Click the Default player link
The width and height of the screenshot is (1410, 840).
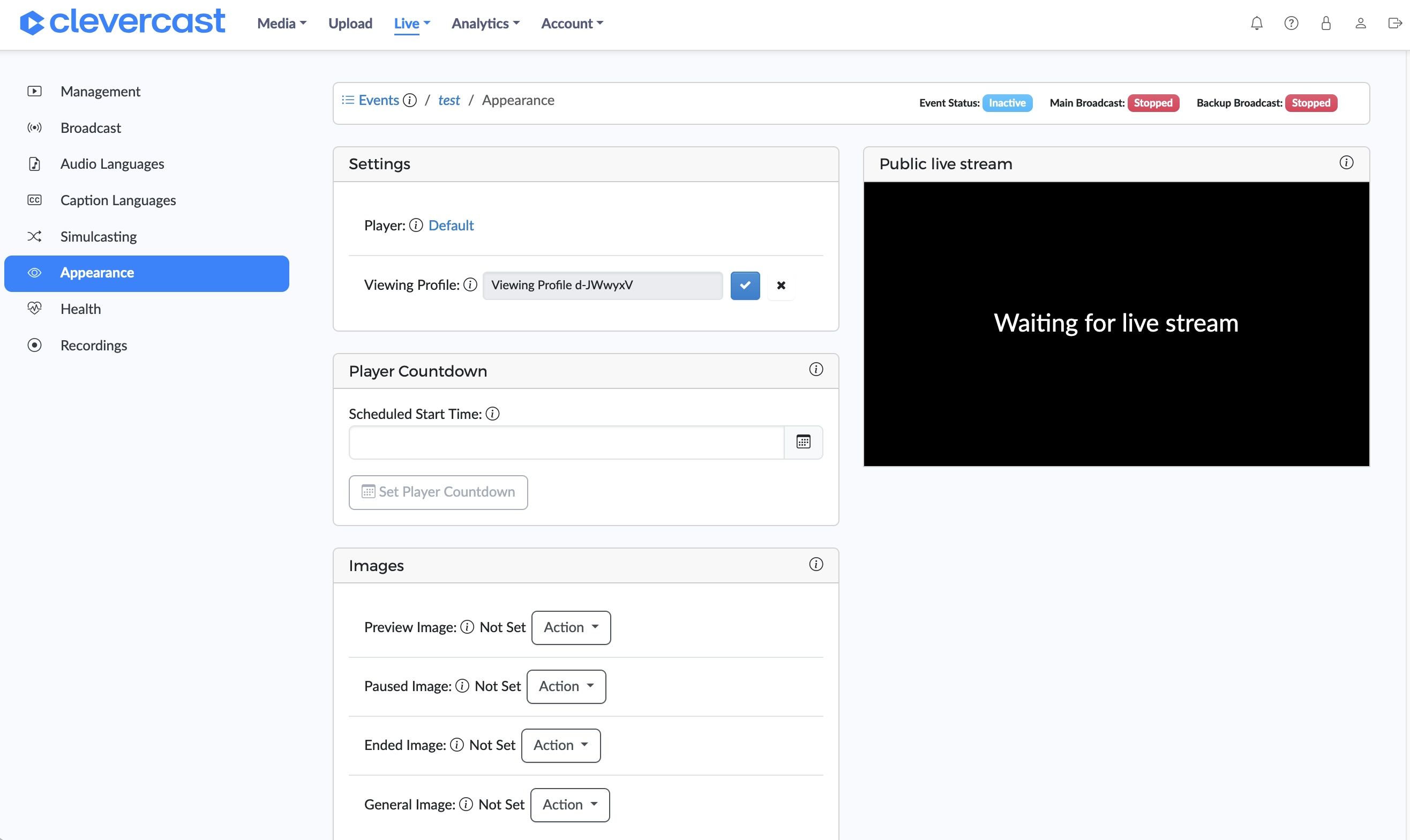(451, 226)
